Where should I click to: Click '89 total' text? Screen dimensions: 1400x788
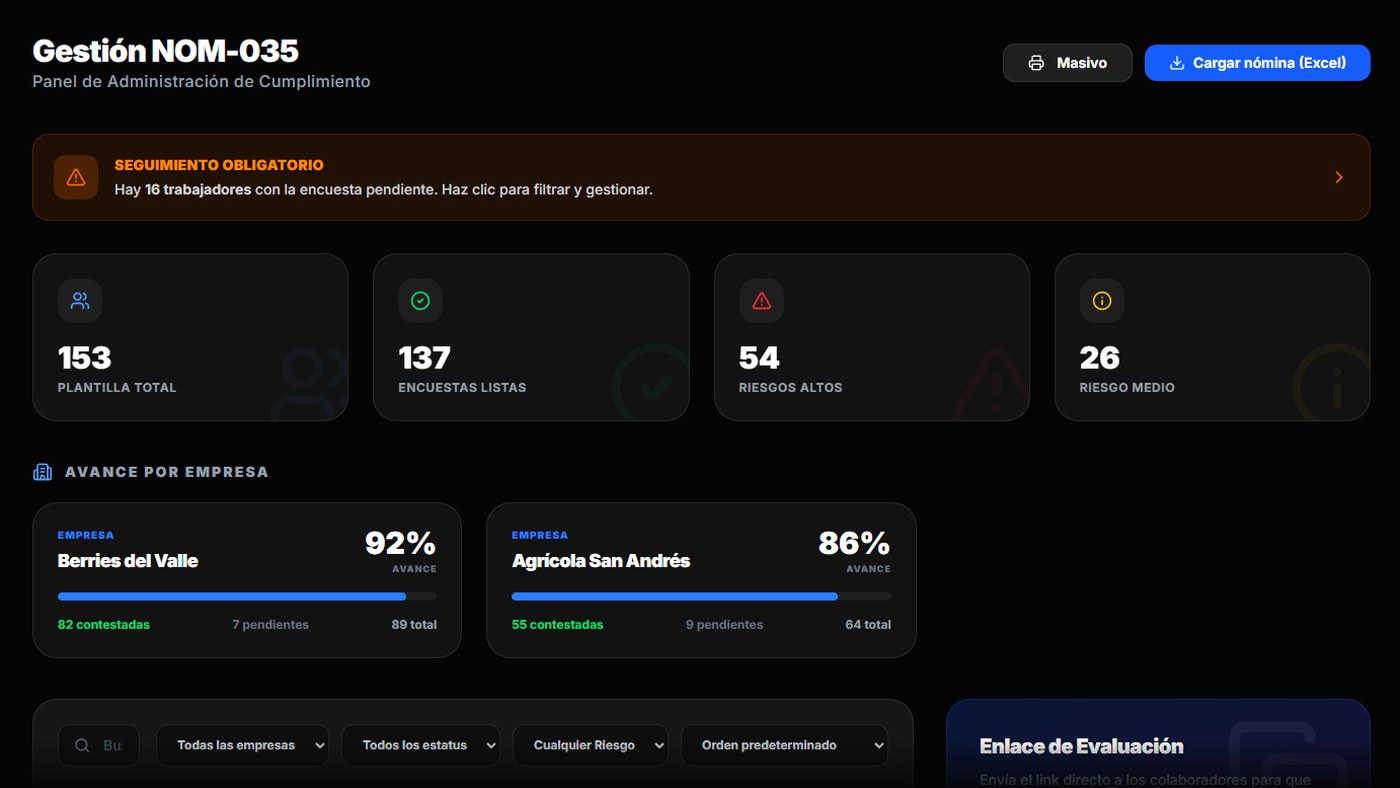tap(414, 625)
